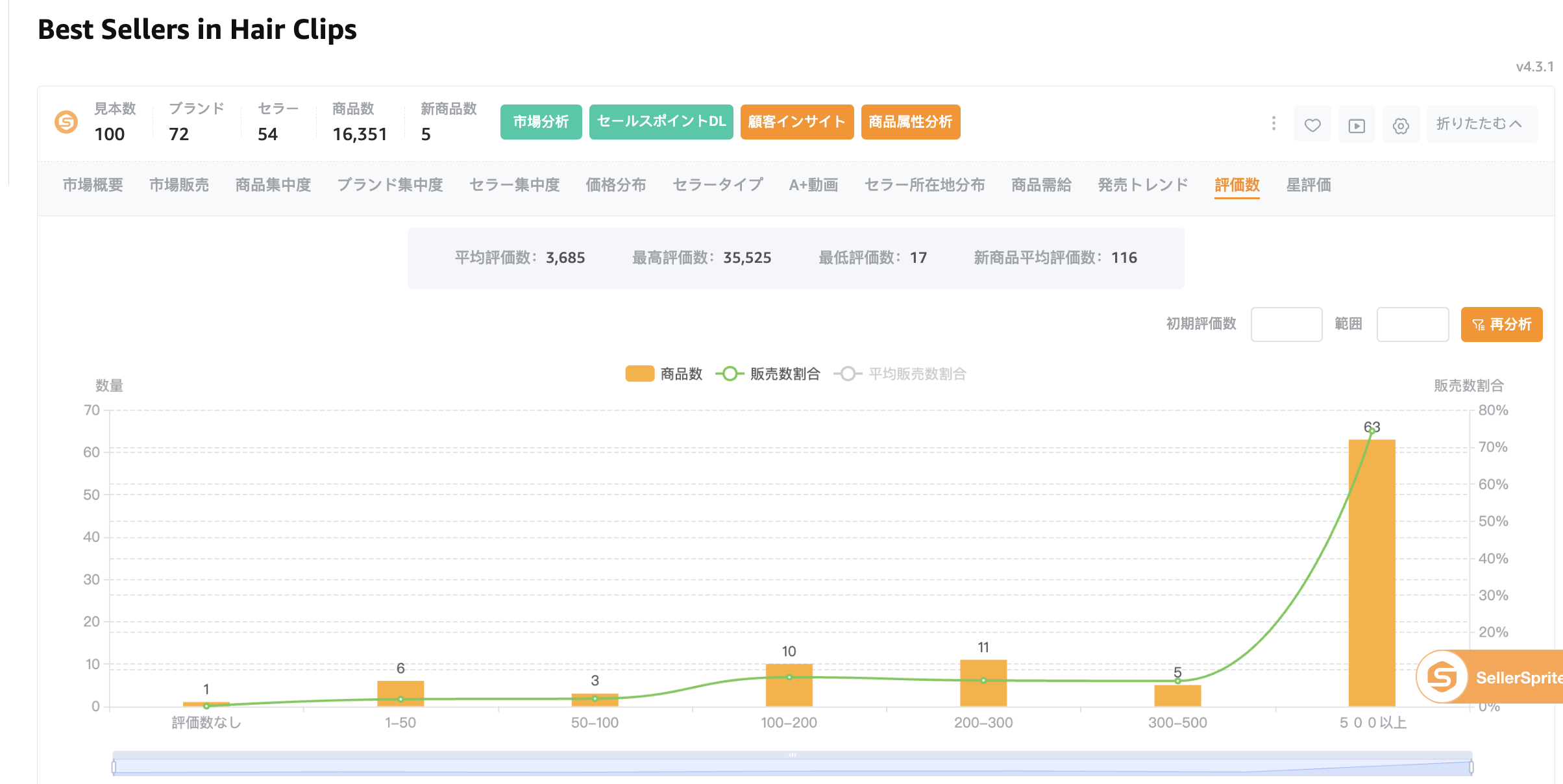Image resolution: width=1563 pixels, height=784 pixels.
Task: Switch to 商品集中度 tab
Action: click(273, 185)
